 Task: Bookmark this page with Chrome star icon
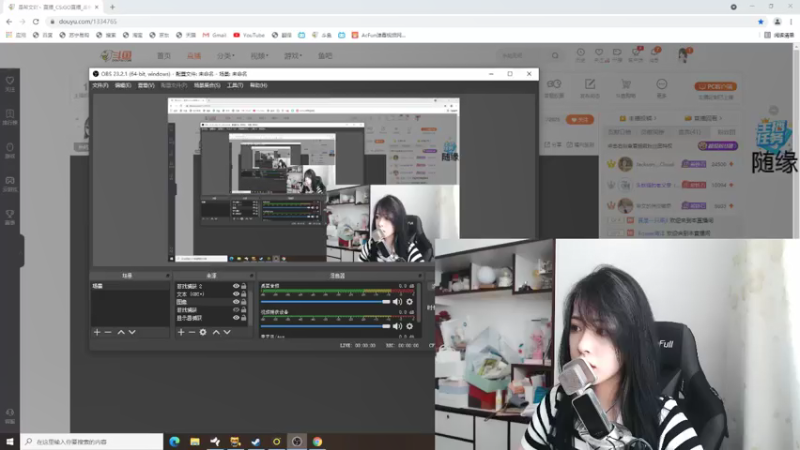point(761,21)
